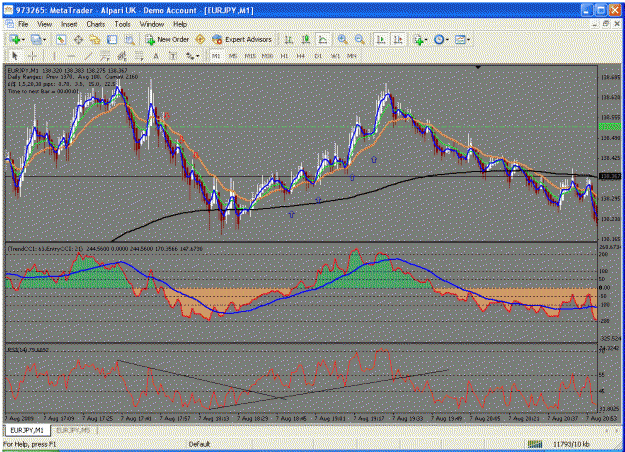Switch timeframe to D1

pyautogui.click(x=318, y=56)
